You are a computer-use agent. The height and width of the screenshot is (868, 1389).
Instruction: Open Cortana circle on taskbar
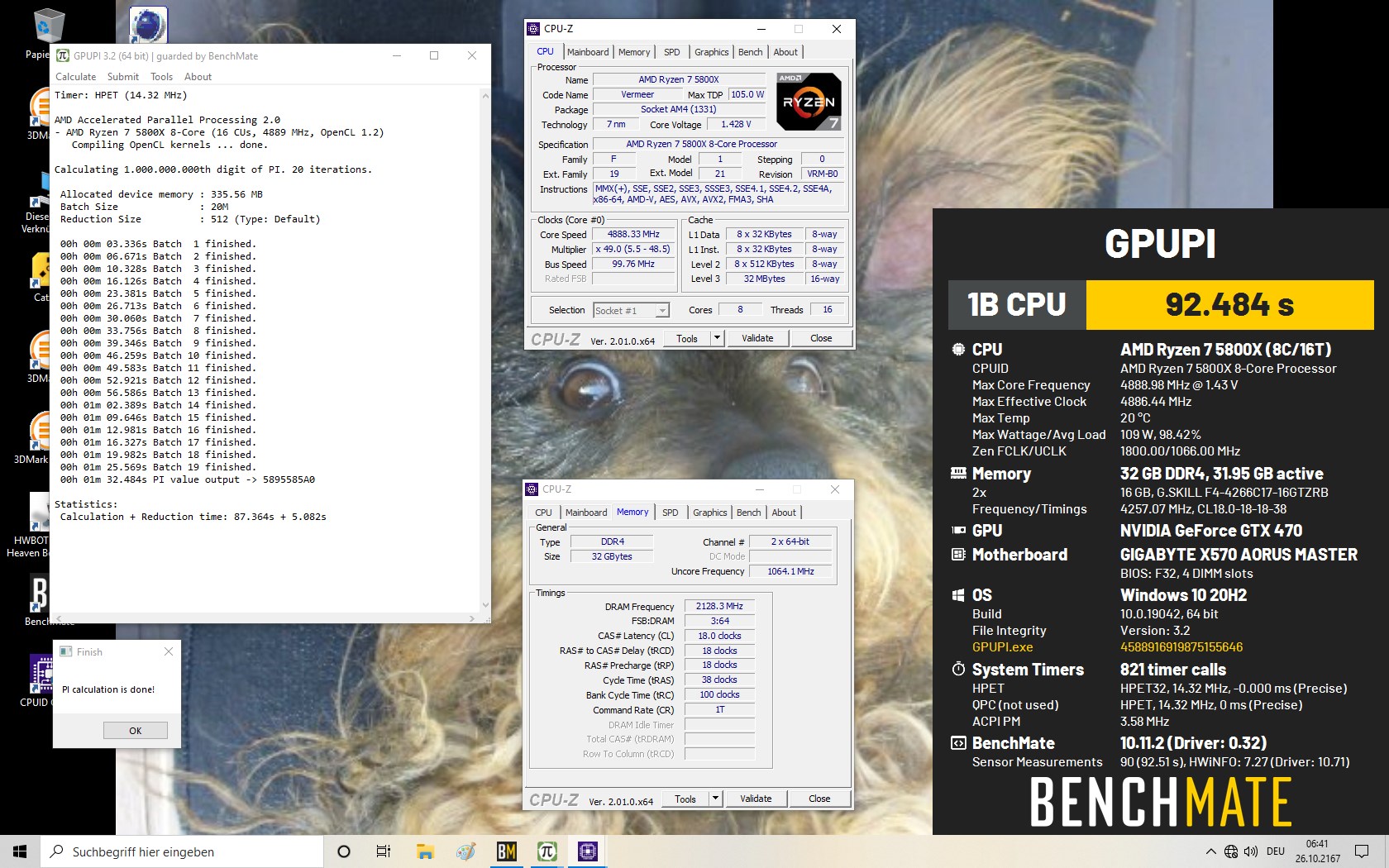[x=344, y=851]
